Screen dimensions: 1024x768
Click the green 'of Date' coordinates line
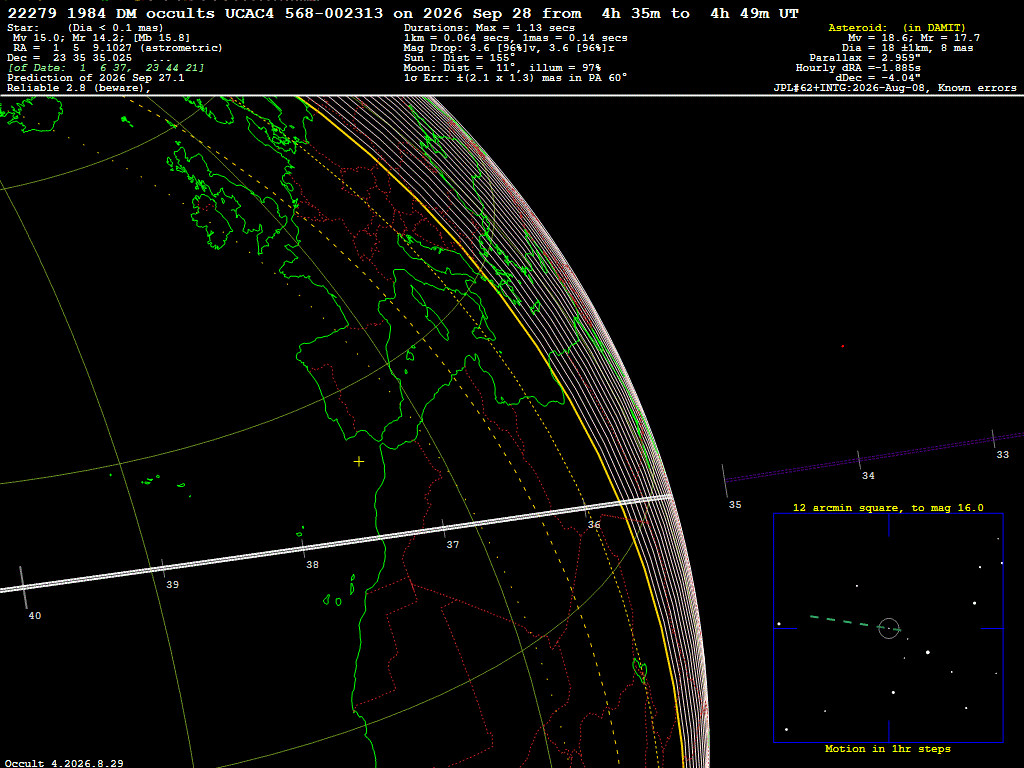[x=106, y=67]
